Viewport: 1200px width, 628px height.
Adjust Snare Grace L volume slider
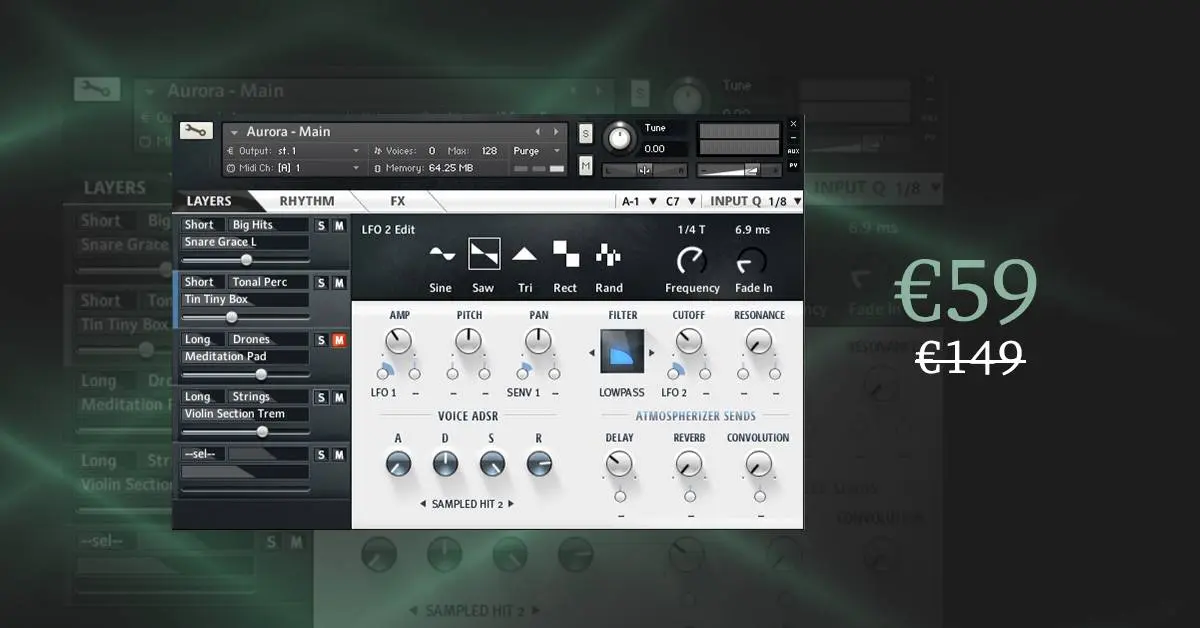[x=245, y=260]
